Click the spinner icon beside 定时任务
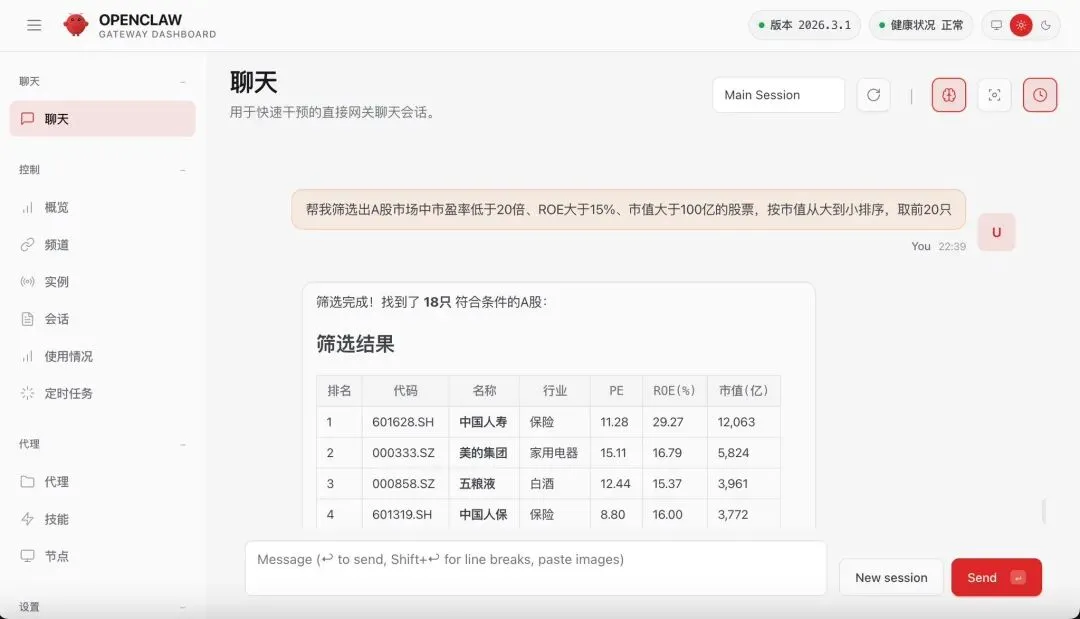 (x=28, y=393)
